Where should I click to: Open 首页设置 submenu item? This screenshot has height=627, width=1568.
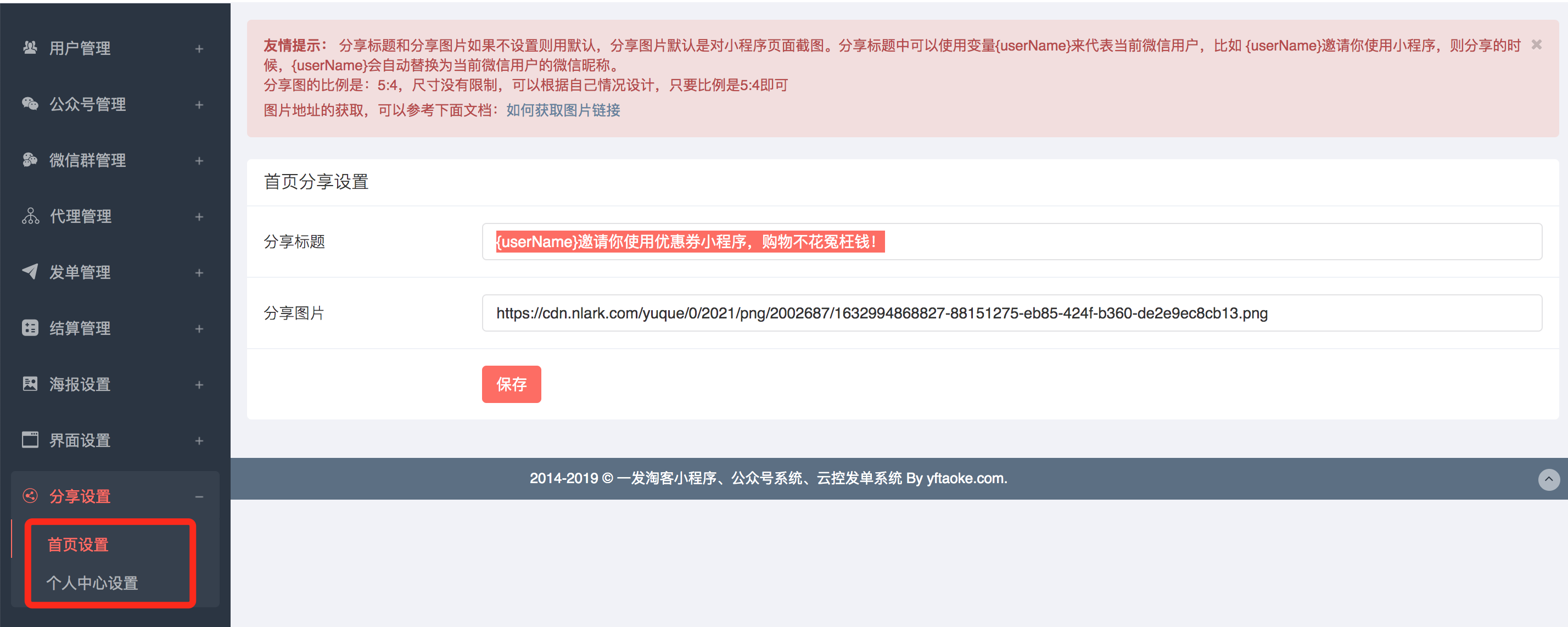coord(78,544)
